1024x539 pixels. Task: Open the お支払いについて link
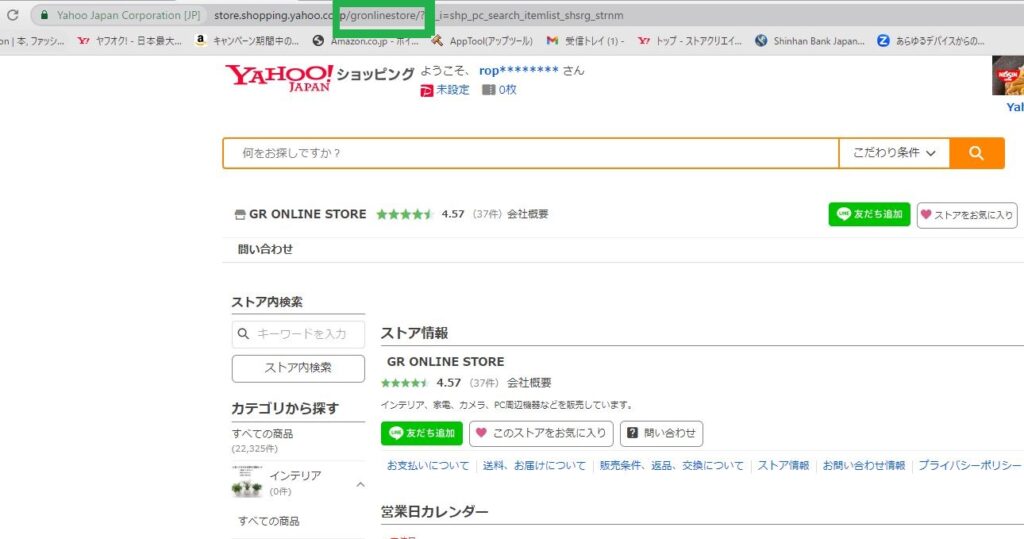pos(428,466)
